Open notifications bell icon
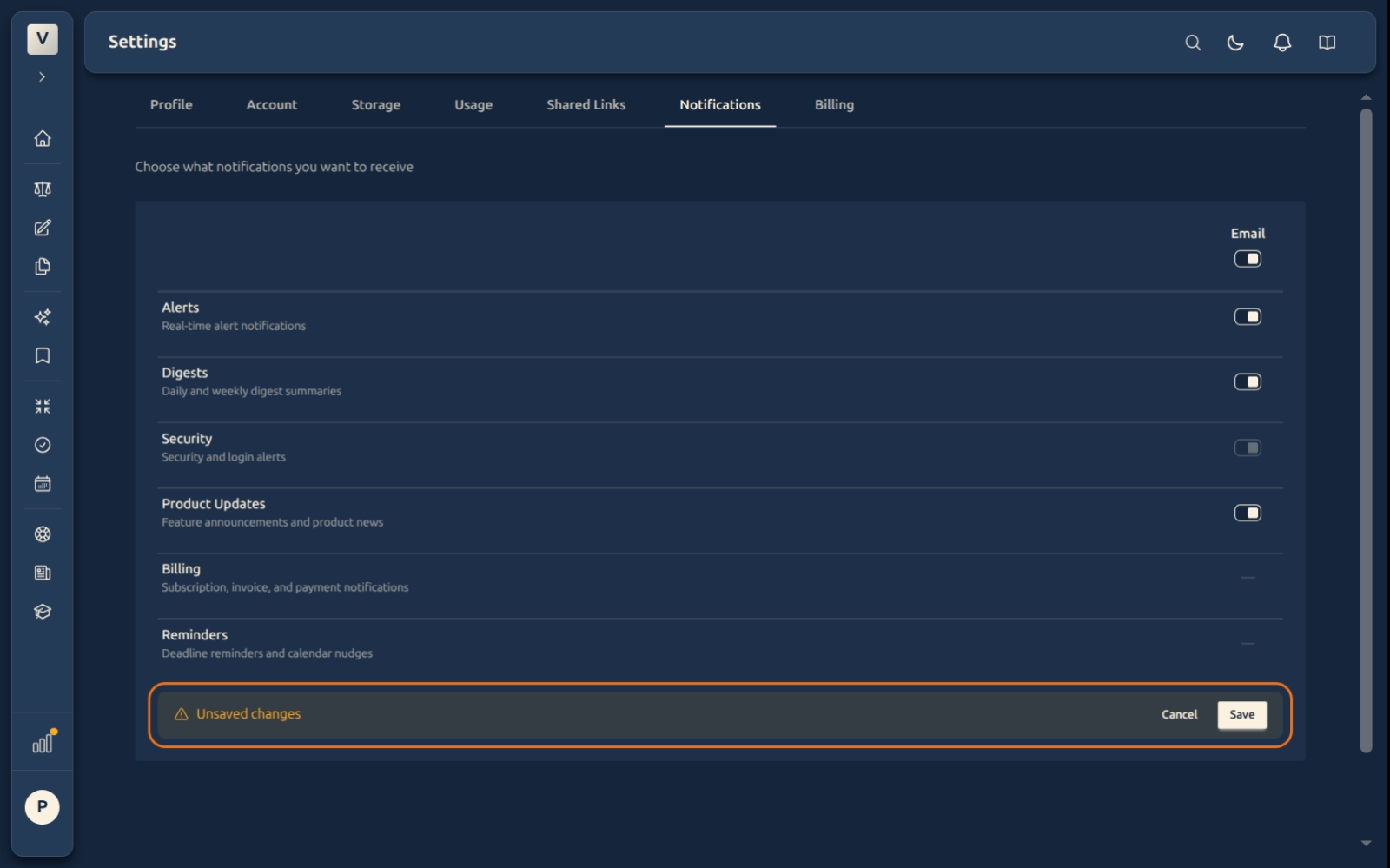Screen dimensions: 1390x868 (x=1282, y=43)
